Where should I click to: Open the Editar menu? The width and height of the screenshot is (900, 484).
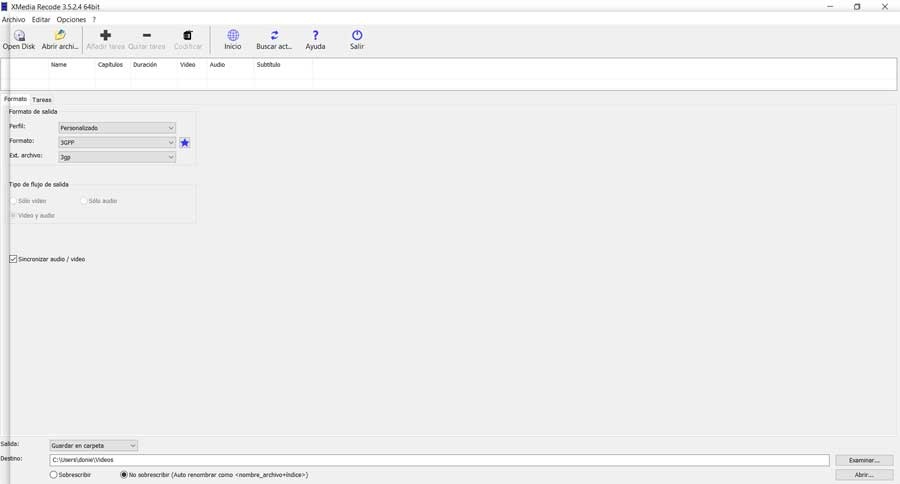point(41,20)
